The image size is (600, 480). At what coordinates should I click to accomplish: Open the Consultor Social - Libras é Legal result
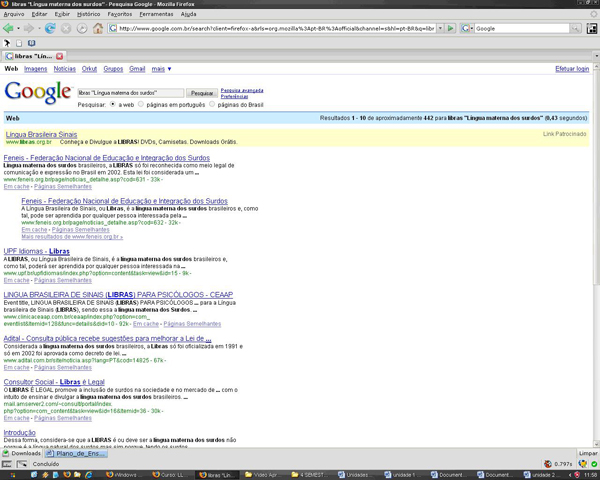pyautogui.click(x=54, y=382)
